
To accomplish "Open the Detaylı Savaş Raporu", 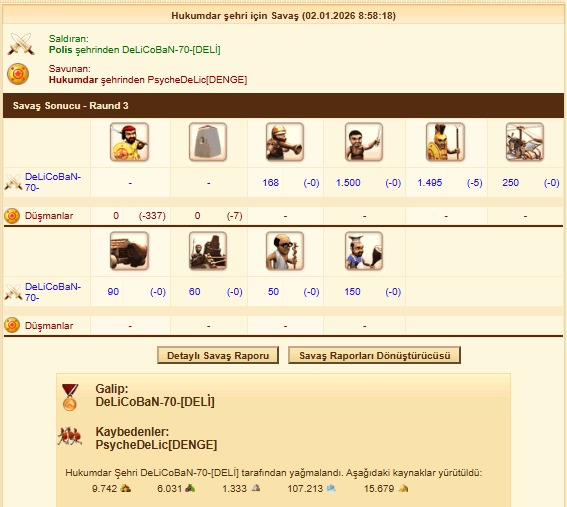I will (218, 355).
